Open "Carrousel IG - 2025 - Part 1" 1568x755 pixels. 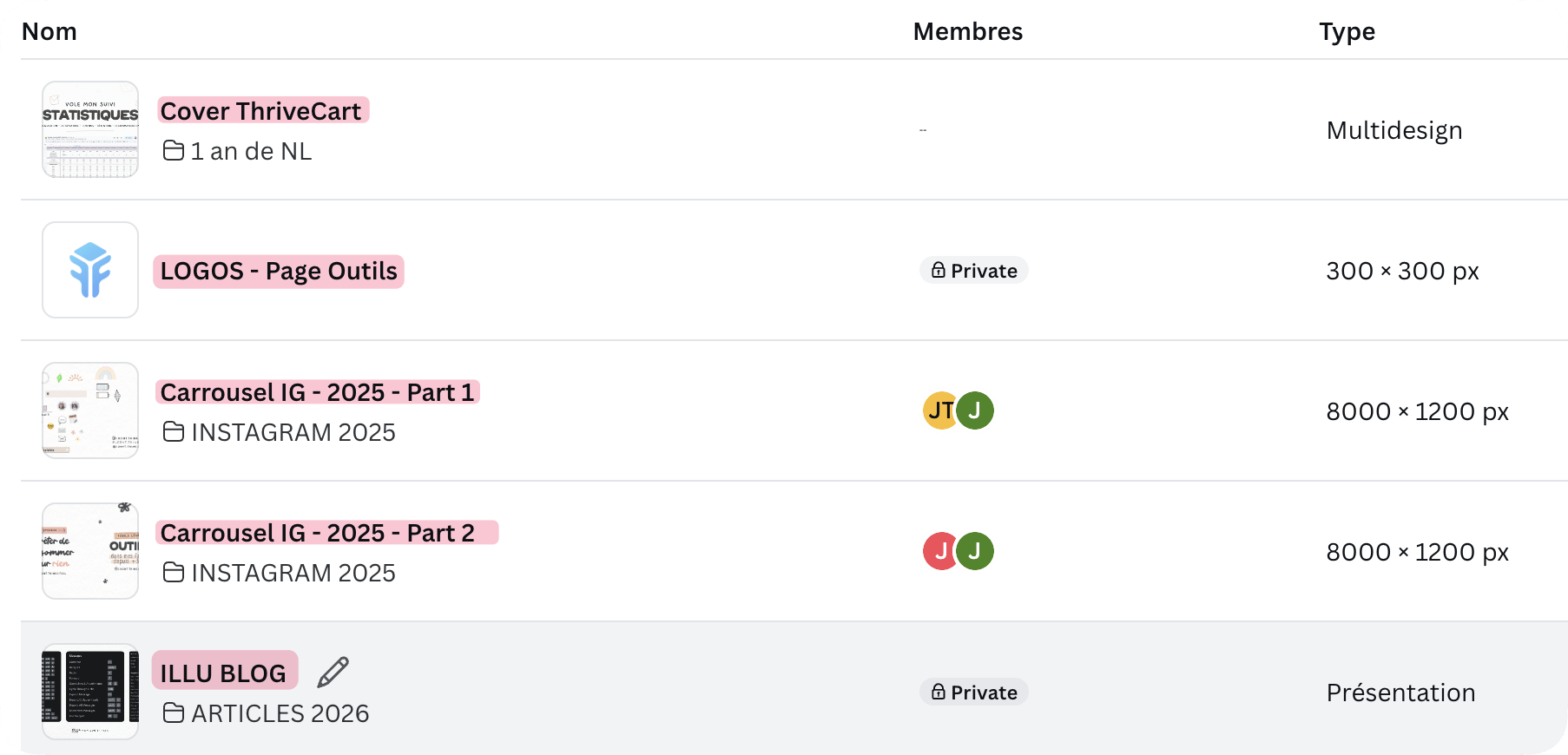(x=318, y=392)
